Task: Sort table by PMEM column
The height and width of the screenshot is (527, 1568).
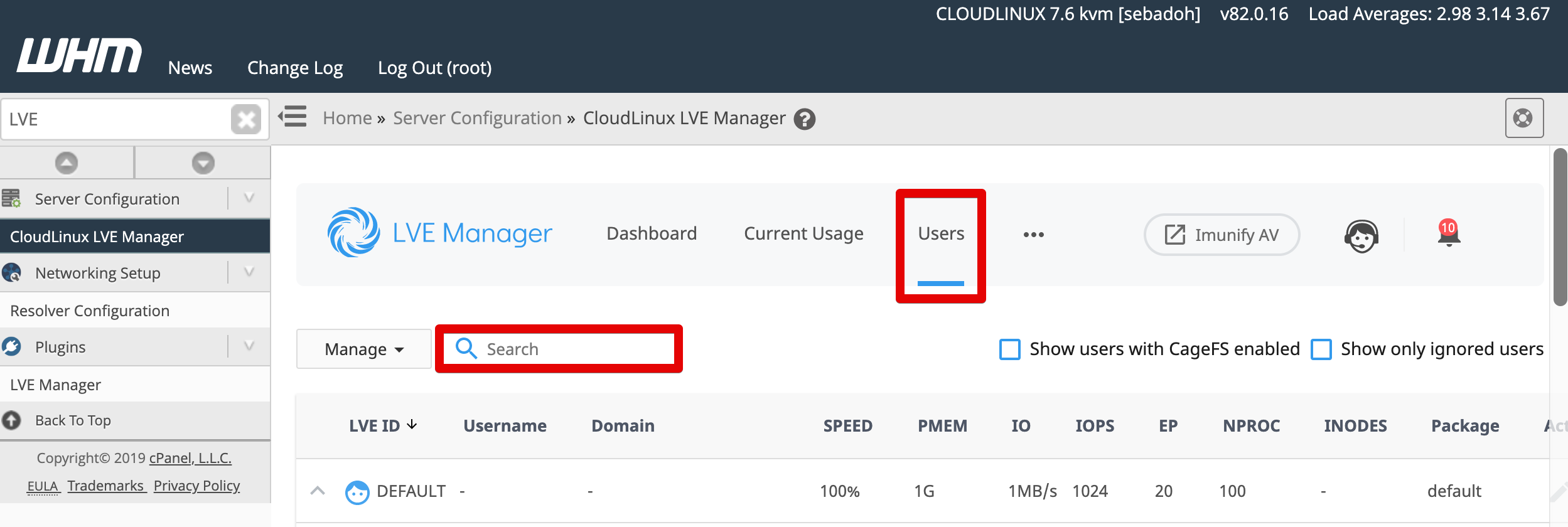Action: [942, 425]
